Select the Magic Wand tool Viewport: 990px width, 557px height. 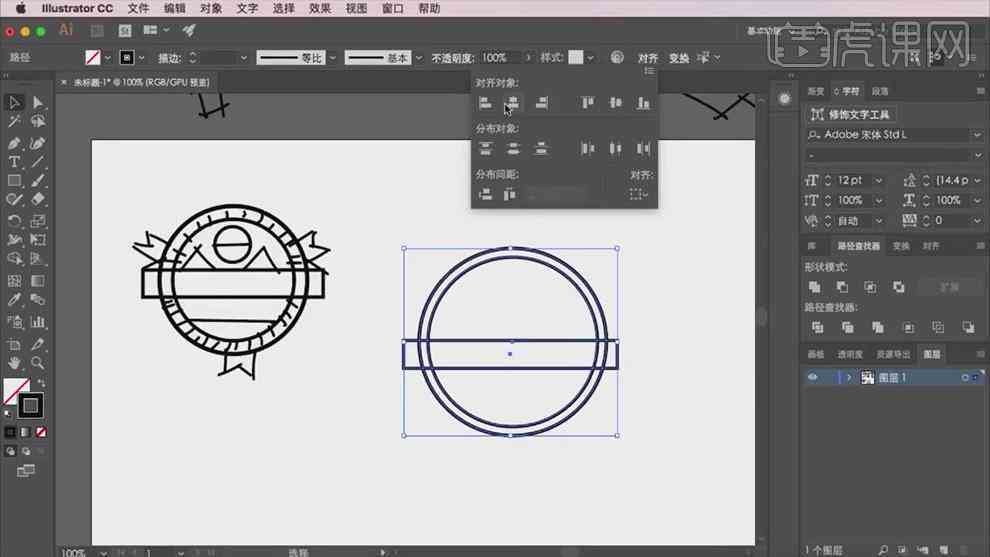click(x=15, y=121)
